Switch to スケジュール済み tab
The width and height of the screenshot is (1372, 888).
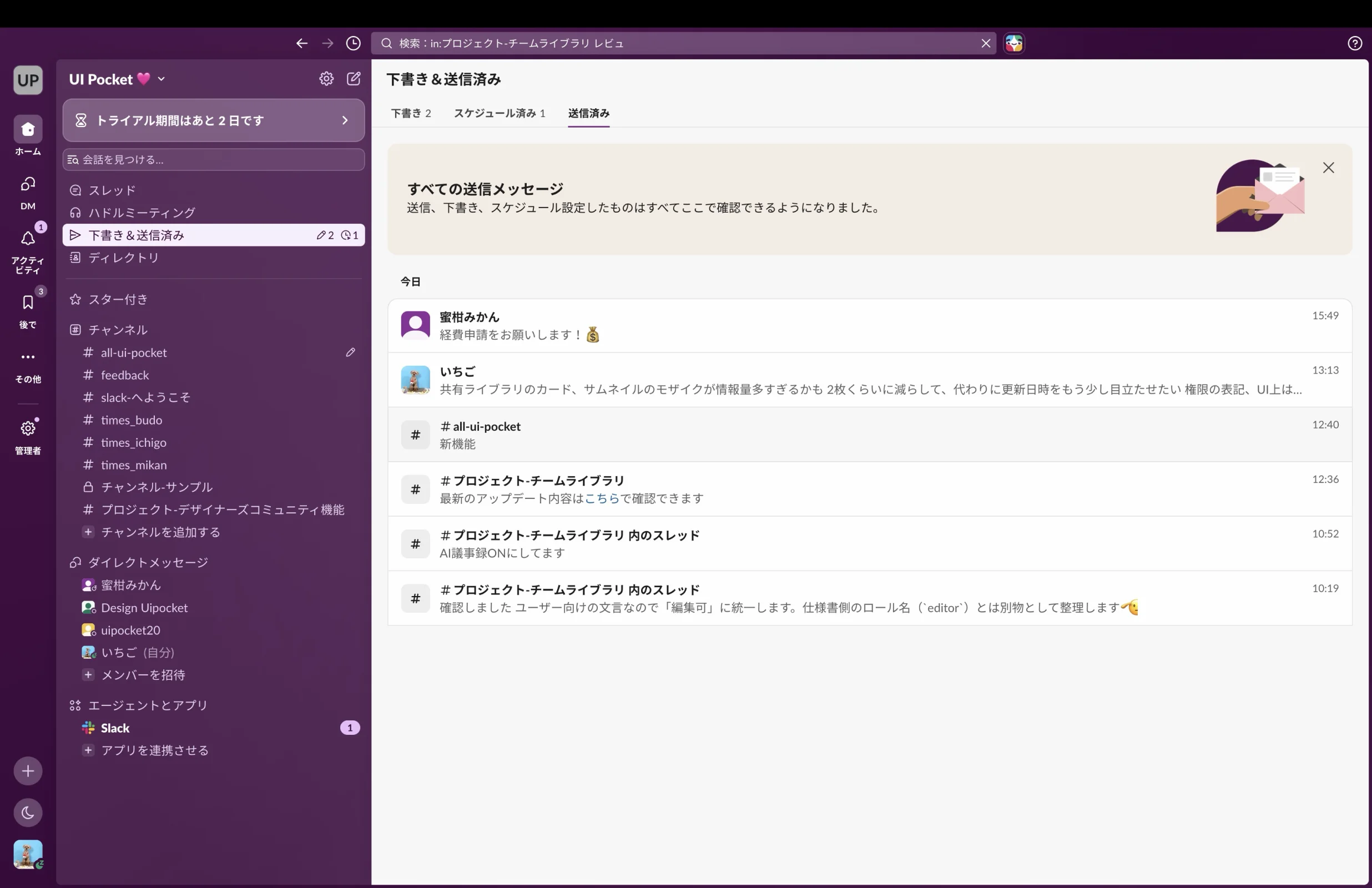[499, 113]
